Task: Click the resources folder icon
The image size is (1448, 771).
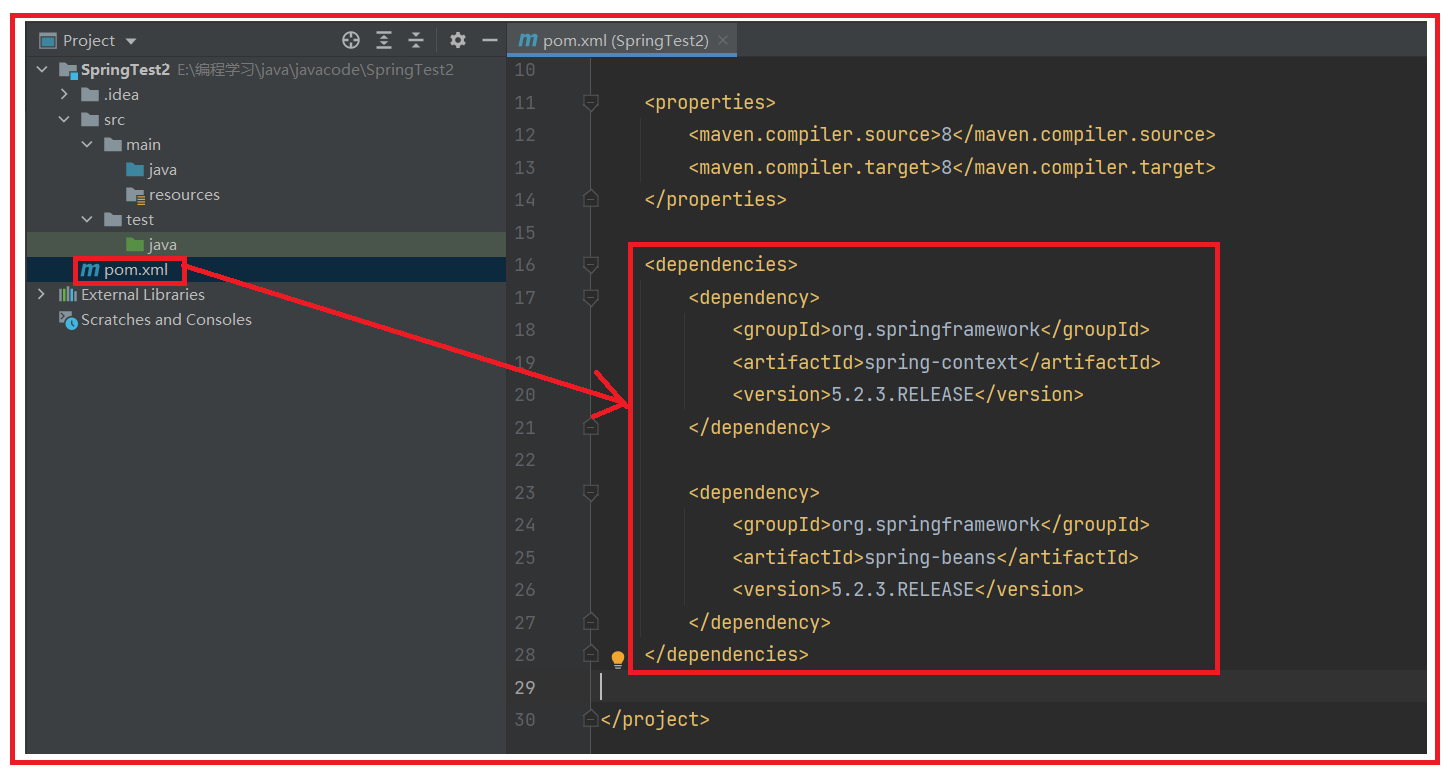Action: point(136,195)
